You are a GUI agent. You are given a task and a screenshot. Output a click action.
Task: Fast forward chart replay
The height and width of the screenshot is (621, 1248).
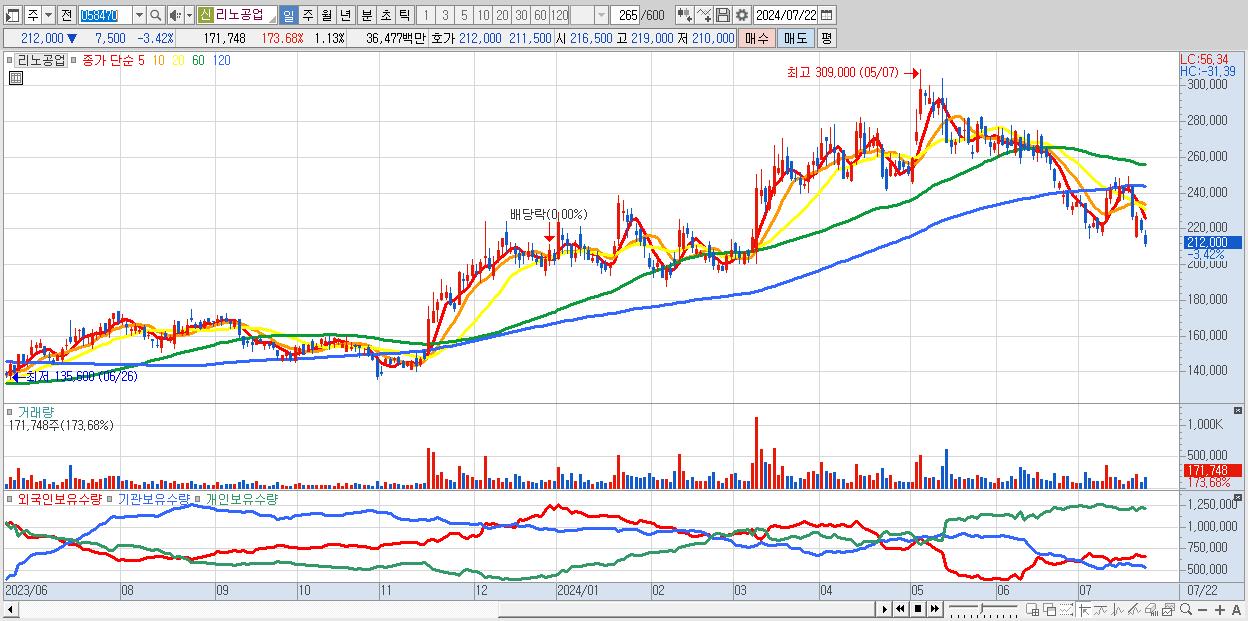(x=934, y=608)
